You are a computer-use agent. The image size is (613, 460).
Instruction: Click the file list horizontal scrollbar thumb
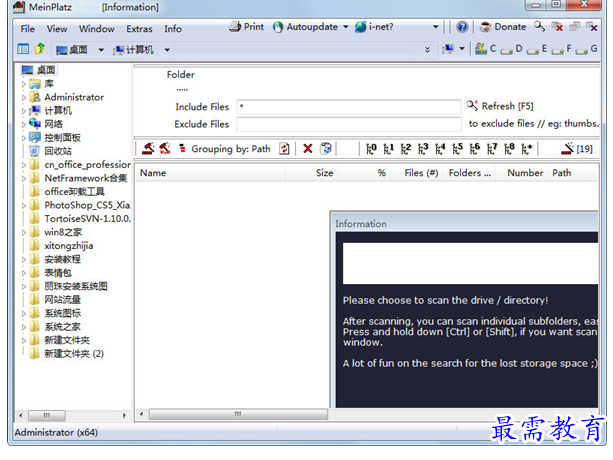(x=238, y=414)
